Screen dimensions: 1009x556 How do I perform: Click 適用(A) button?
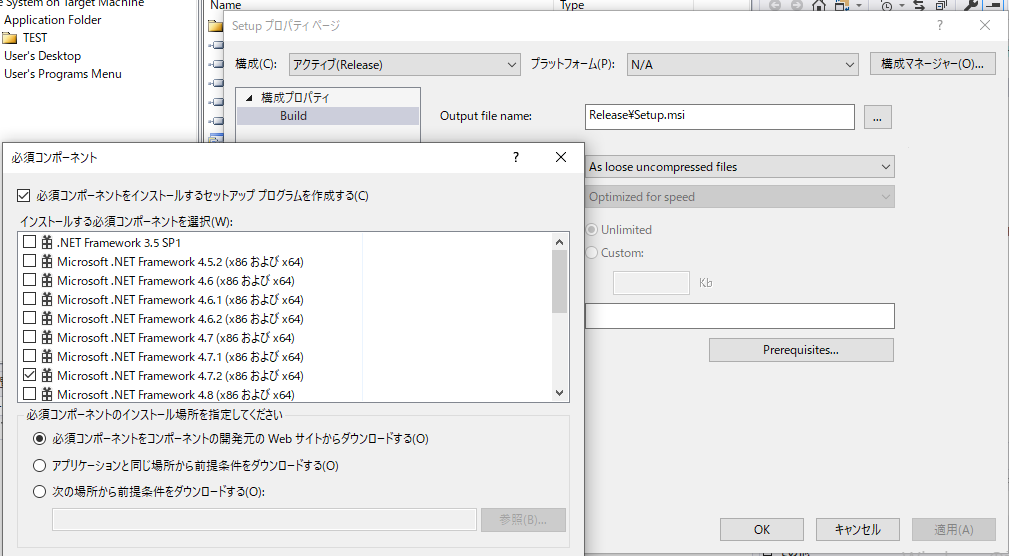(x=954, y=530)
